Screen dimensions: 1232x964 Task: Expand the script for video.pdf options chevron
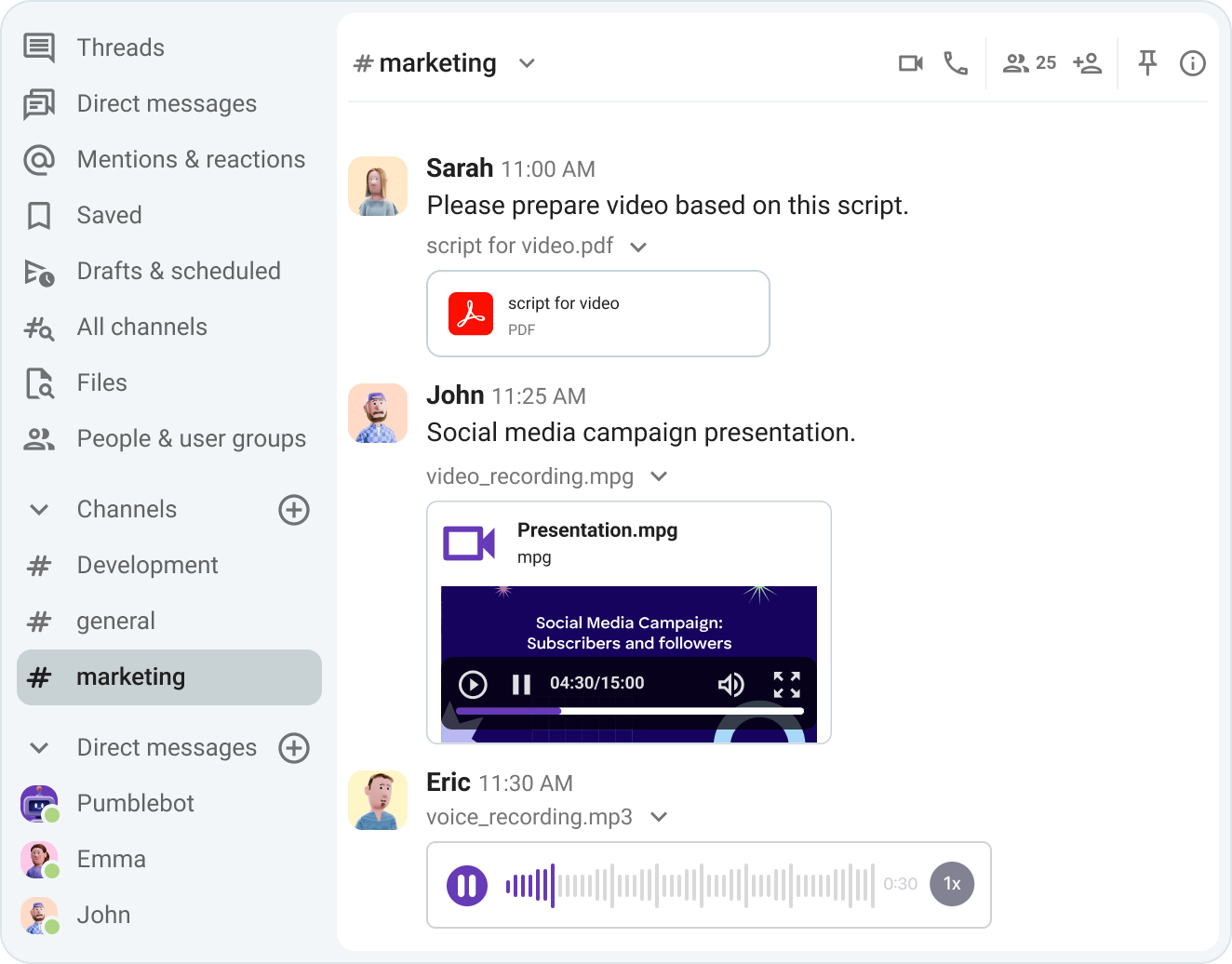pos(638,247)
